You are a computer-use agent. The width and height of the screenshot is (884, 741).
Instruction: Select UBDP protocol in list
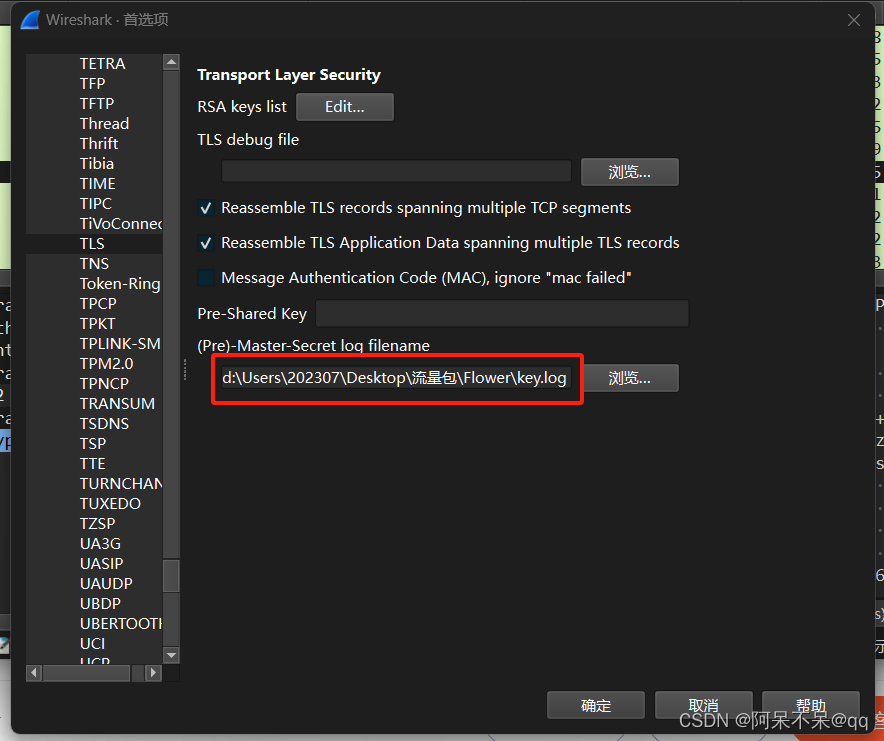pos(100,604)
